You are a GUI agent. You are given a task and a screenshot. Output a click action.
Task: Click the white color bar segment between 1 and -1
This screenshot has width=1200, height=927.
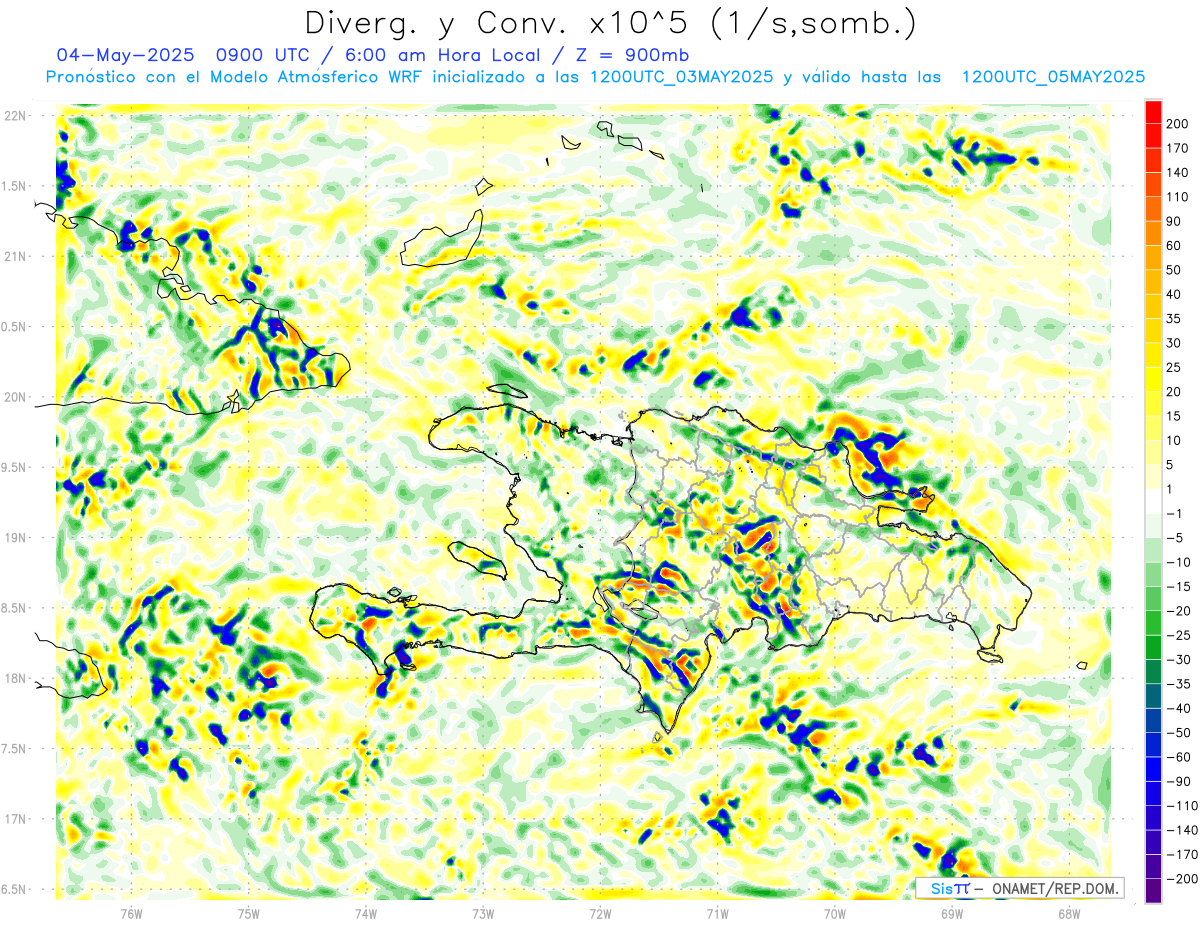coord(1153,501)
